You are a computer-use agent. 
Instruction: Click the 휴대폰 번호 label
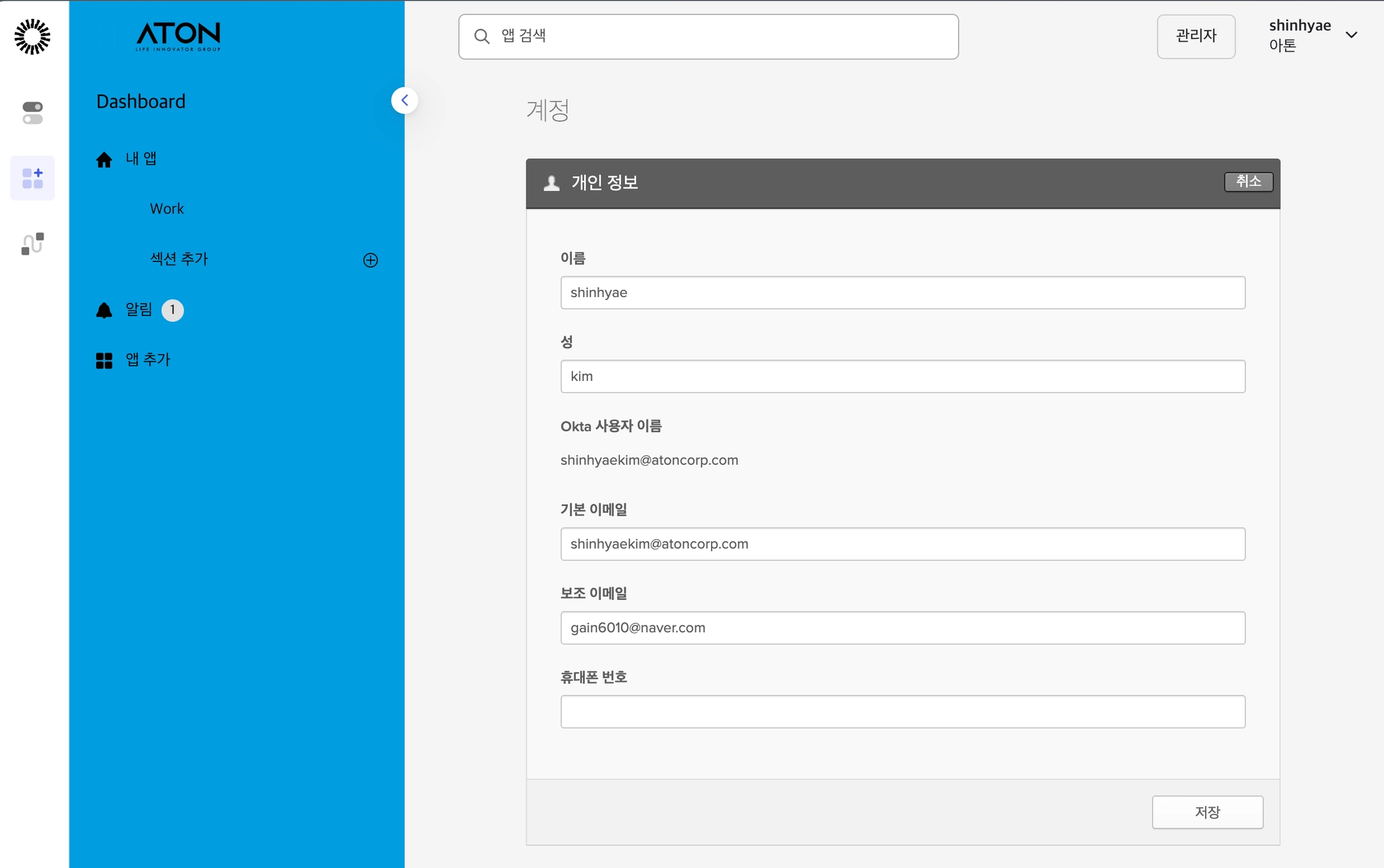click(594, 677)
